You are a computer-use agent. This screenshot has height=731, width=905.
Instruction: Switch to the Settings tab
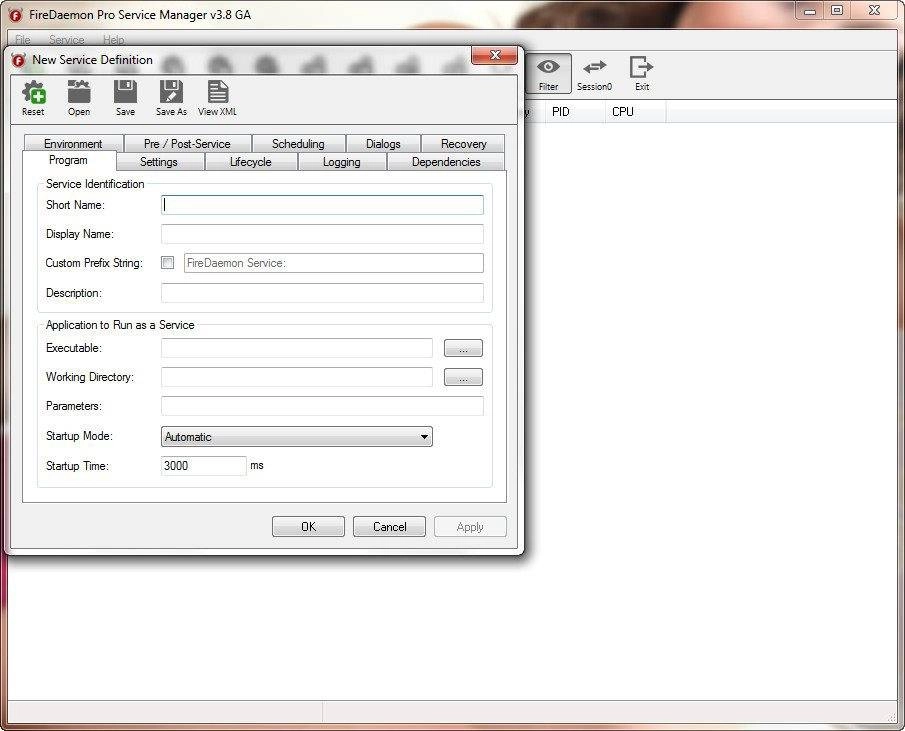pos(159,162)
